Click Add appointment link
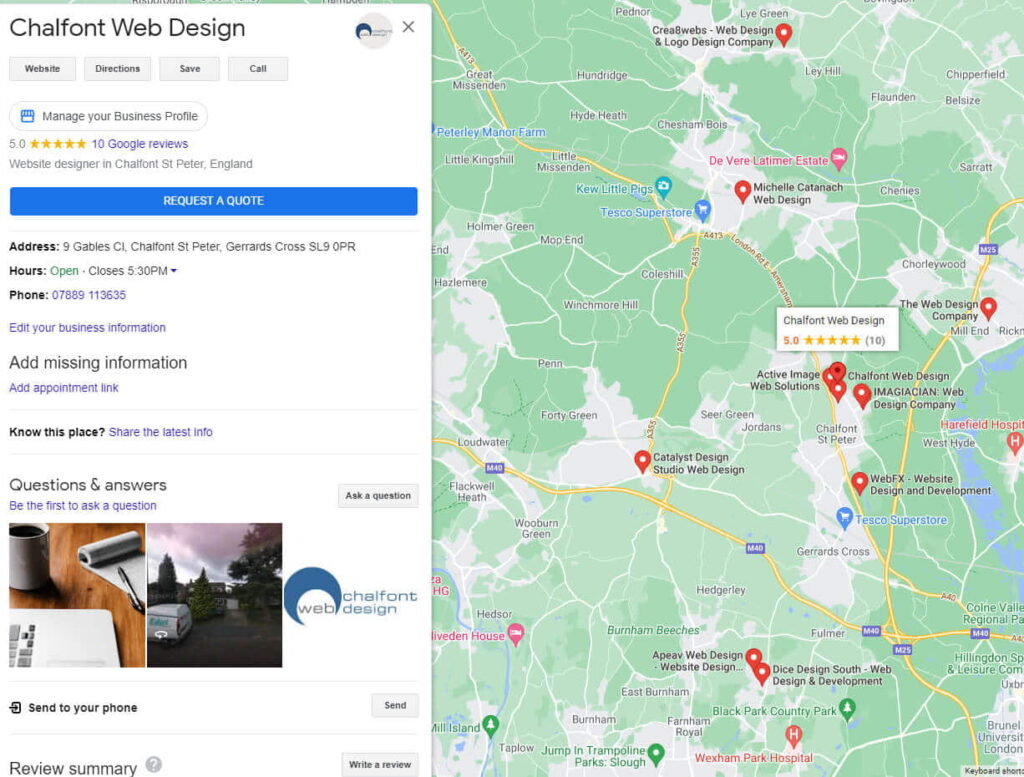This screenshot has width=1024, height=777. [x=64, y=388]
